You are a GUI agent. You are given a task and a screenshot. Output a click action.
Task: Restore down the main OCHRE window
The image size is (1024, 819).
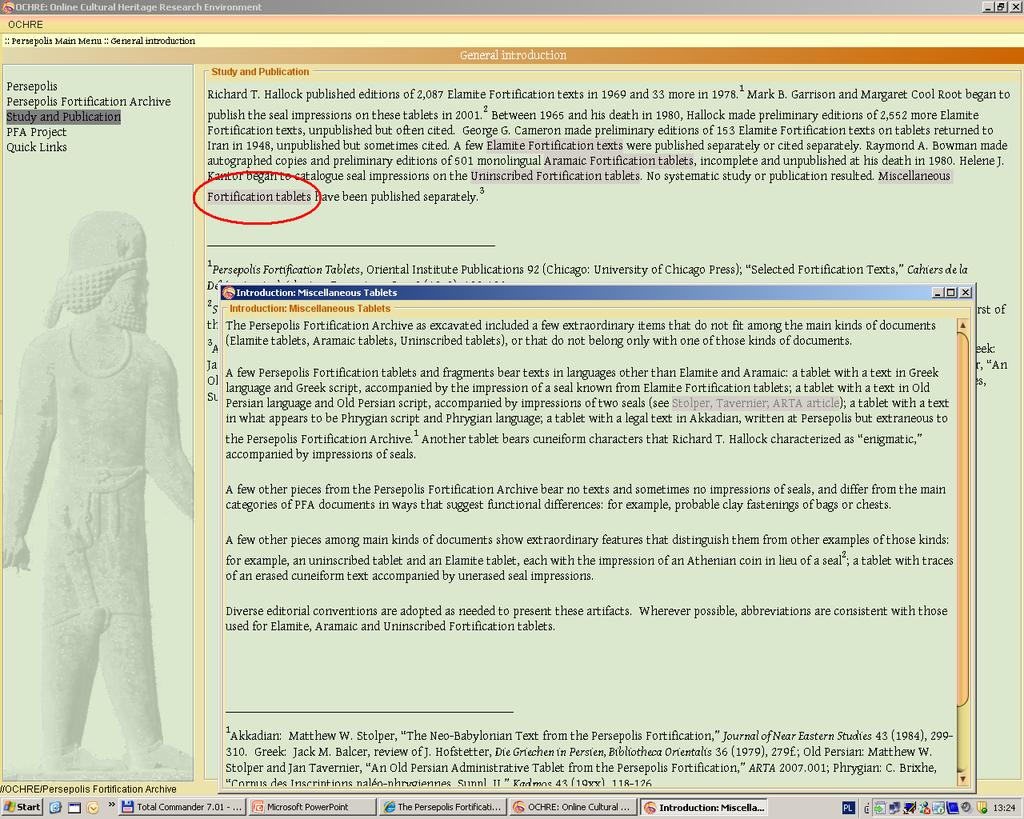tap(1001, 7)
